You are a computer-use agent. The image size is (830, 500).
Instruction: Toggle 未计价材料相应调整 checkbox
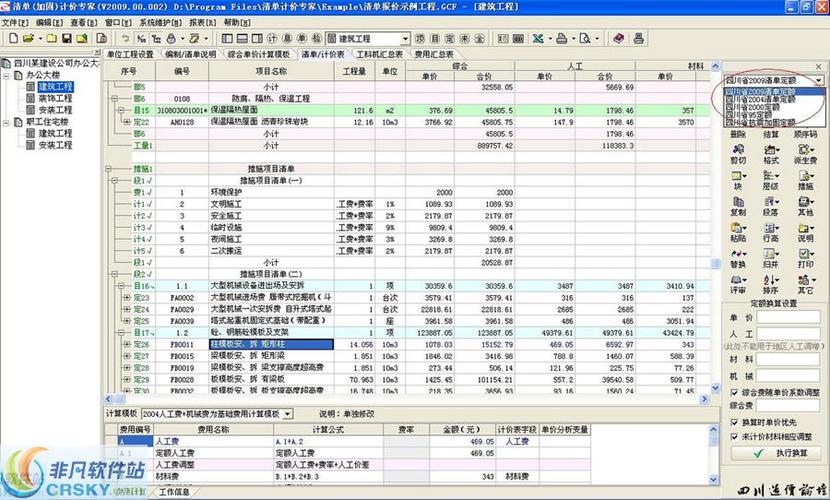[x=734, y=437]
